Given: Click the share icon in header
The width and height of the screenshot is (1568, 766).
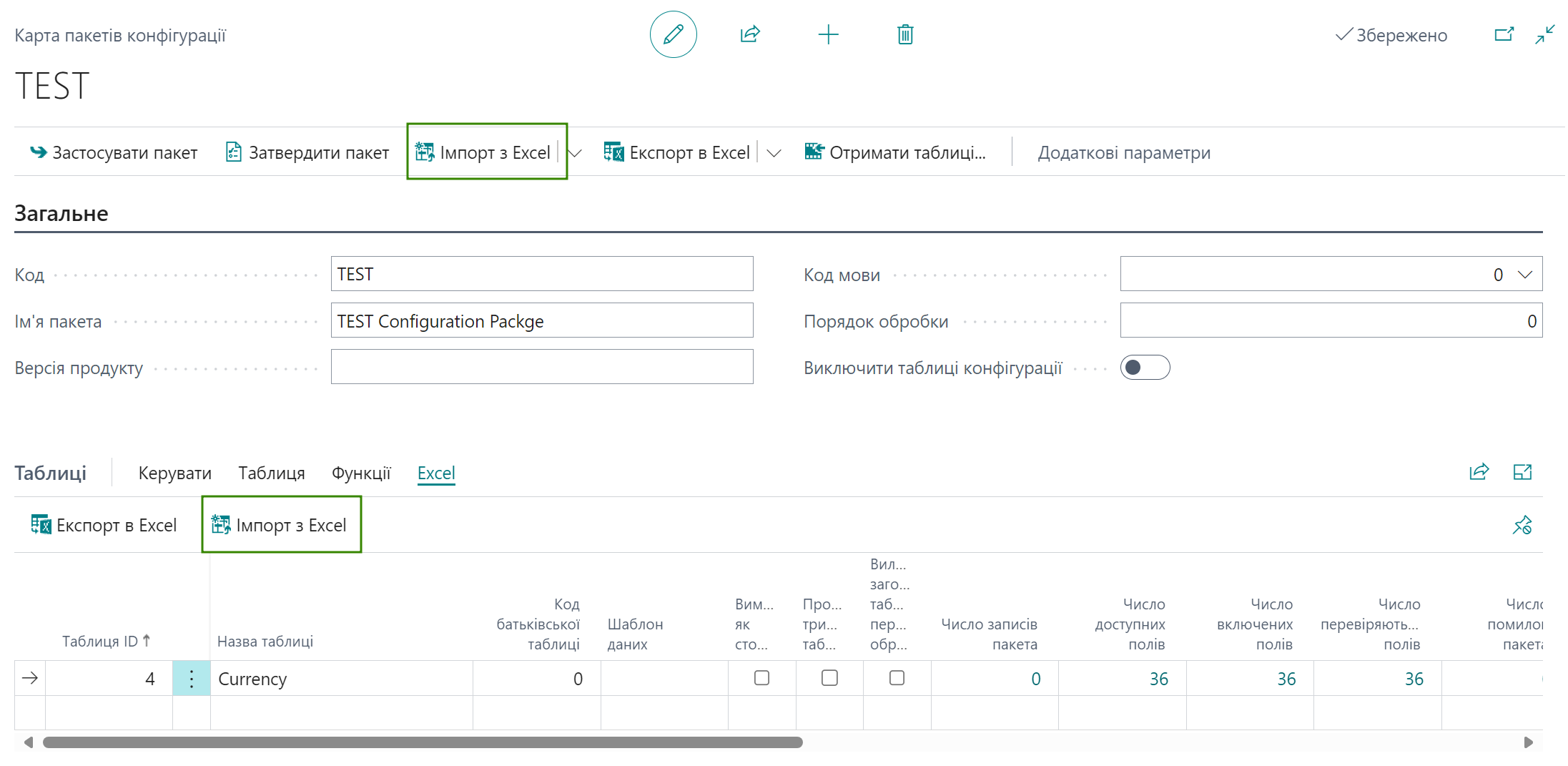Looking at the screenshot, I should [750, 34].
